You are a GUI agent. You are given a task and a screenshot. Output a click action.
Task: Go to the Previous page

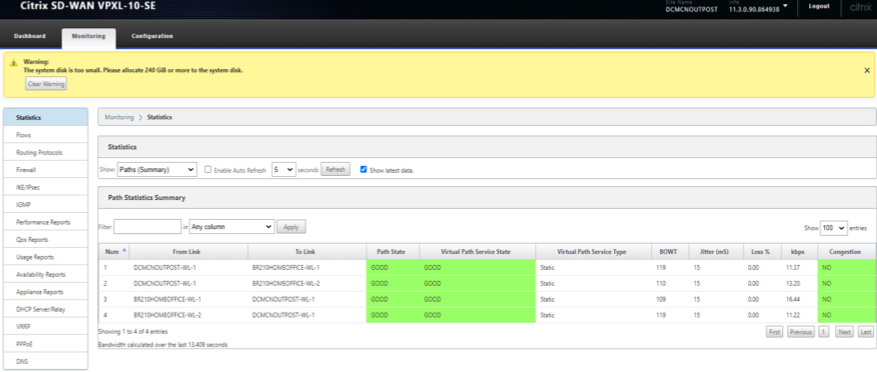click(801, 332)
